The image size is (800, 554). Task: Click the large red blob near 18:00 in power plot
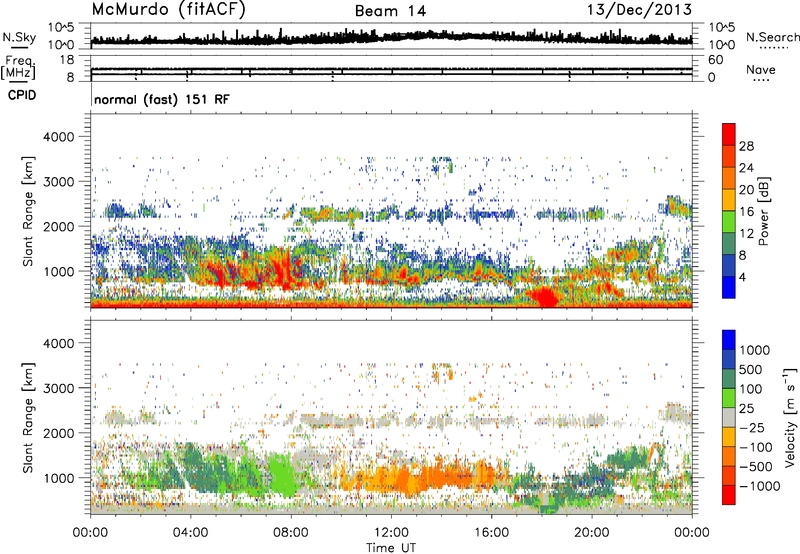544,297
